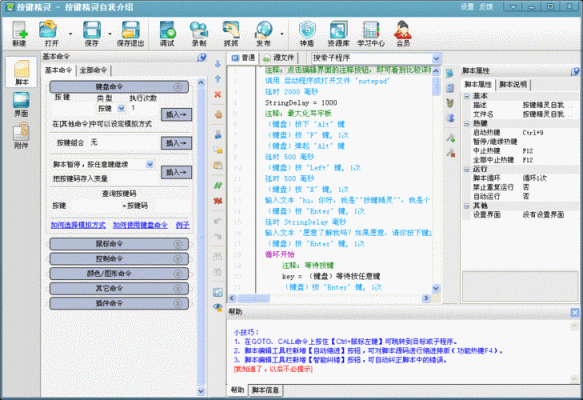Switch to the 源文件 tab
583x400 pixels.
[278, 58]
